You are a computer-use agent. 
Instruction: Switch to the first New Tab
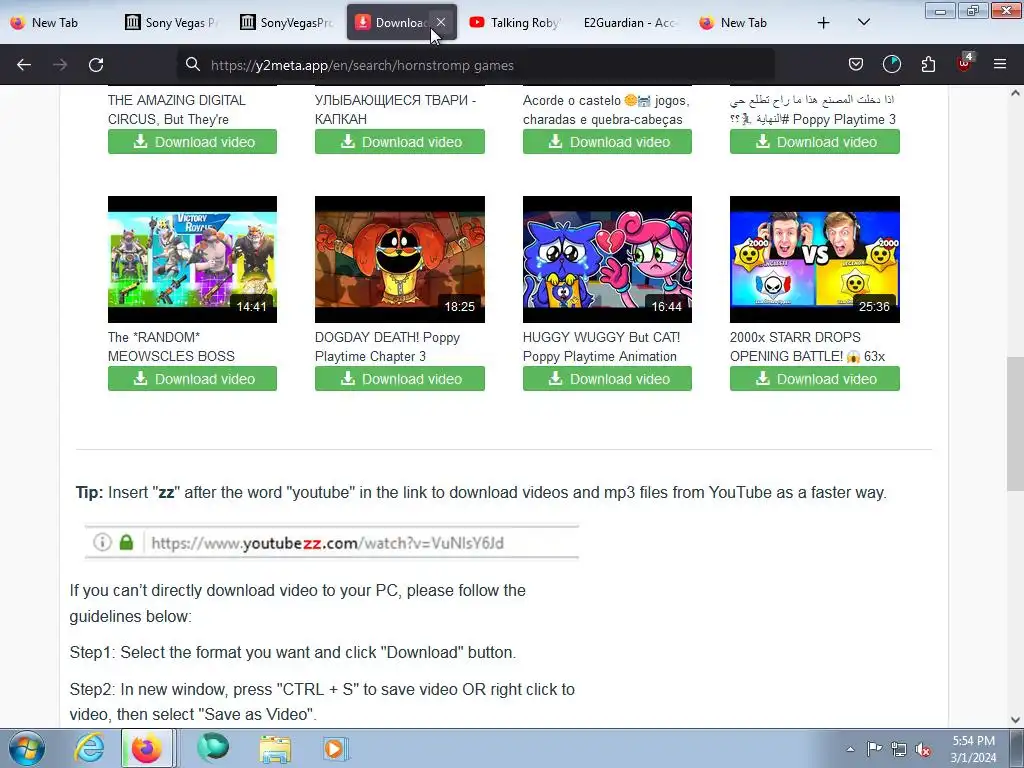(x=56, y=22)
